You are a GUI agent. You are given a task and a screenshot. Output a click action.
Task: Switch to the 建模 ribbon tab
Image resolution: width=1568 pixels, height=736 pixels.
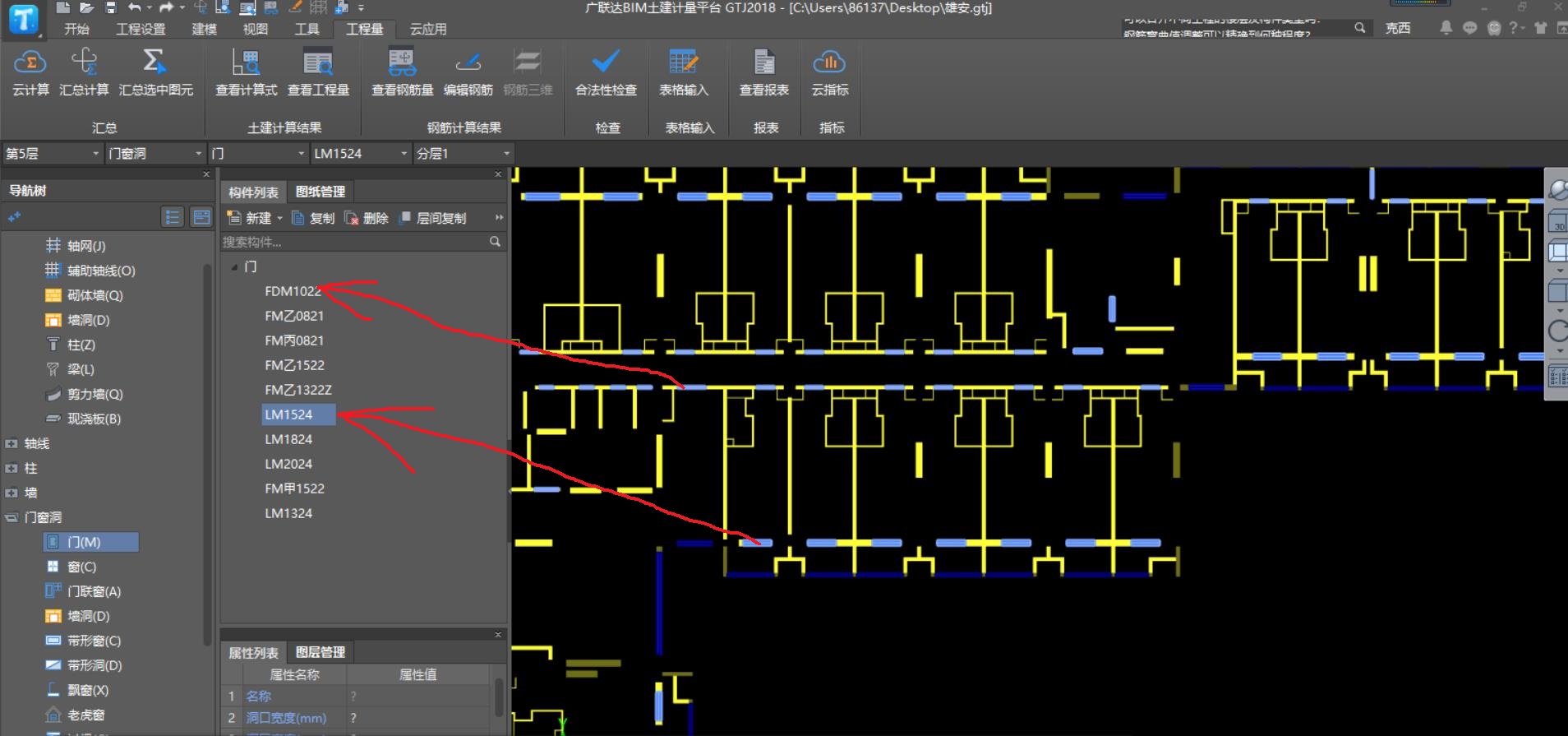[205, 29]
